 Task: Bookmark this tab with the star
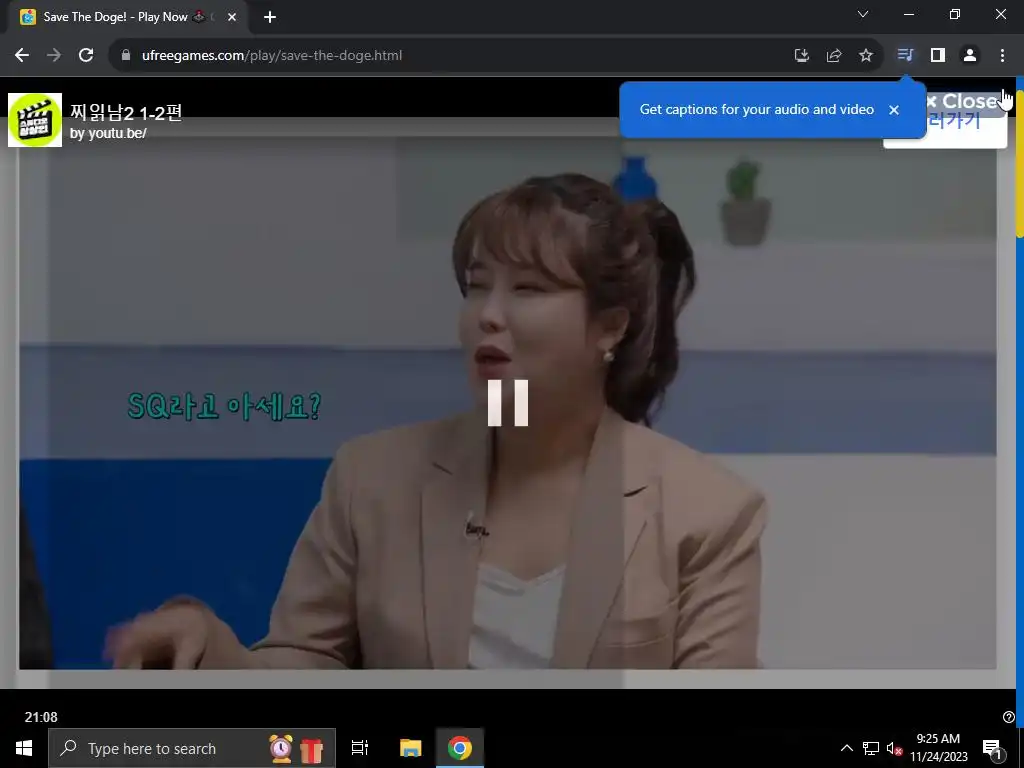866,56
